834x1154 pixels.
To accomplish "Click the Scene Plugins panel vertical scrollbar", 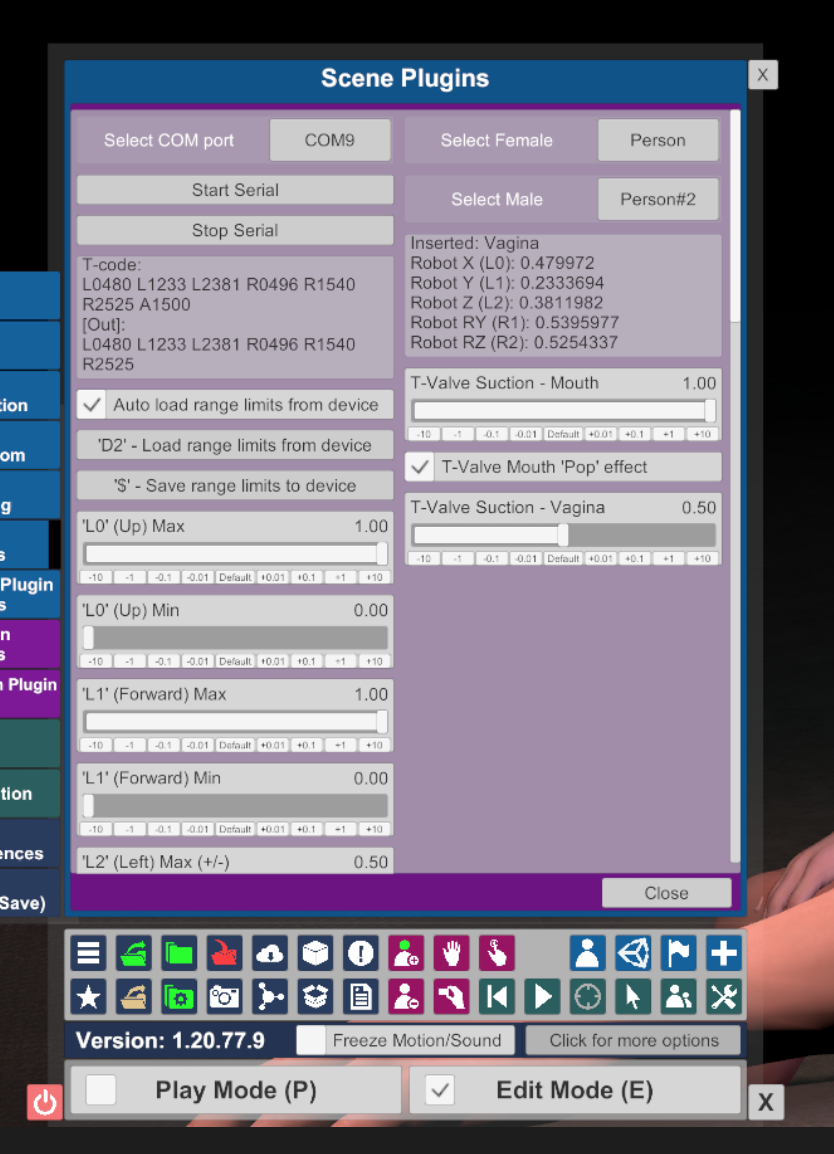I will click(x=735, y=486).
